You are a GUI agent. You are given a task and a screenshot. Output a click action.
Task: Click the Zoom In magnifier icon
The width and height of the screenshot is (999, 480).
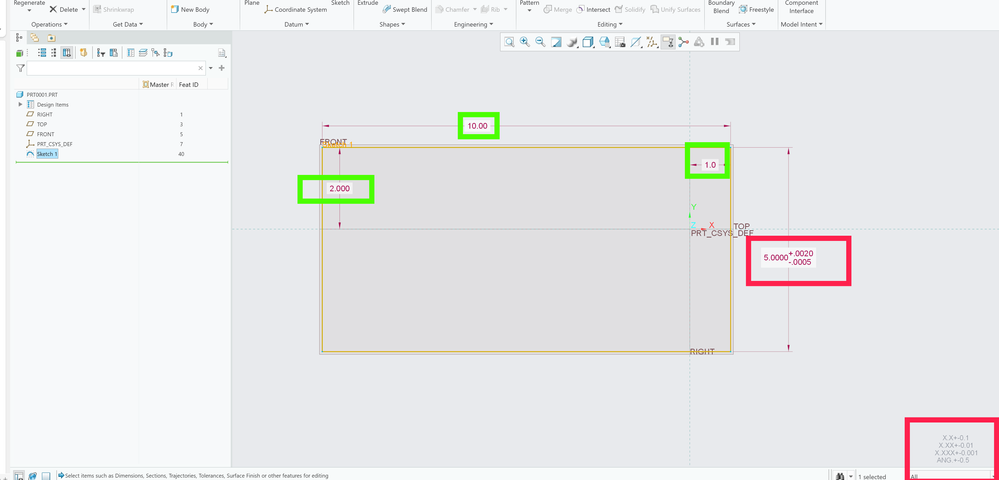click(x=525, y=42)
